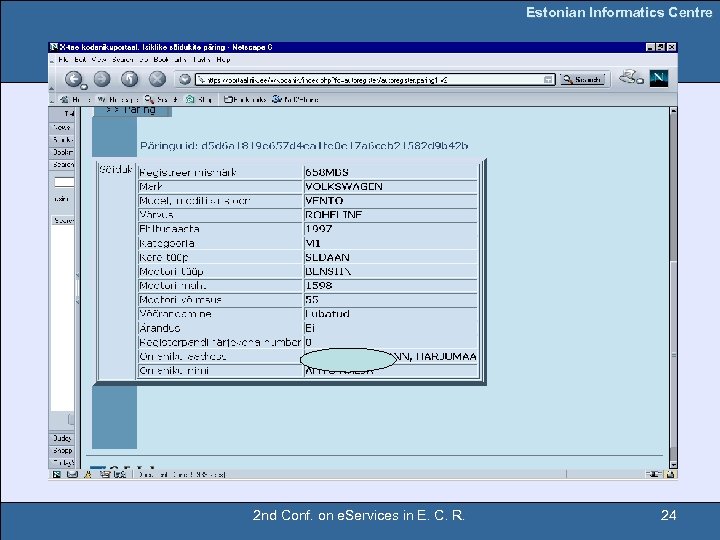Select the Stocks tab in sidebar

(62, 140)
